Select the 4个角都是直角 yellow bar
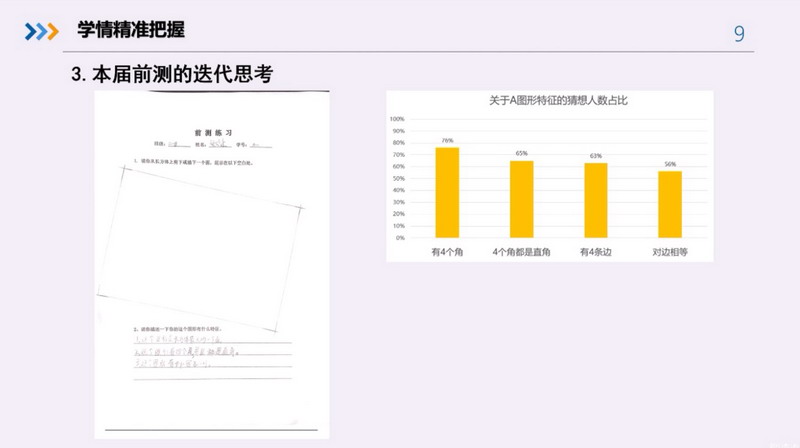The width and height of the screenshot is (800, 448). [x=522, y=199]
